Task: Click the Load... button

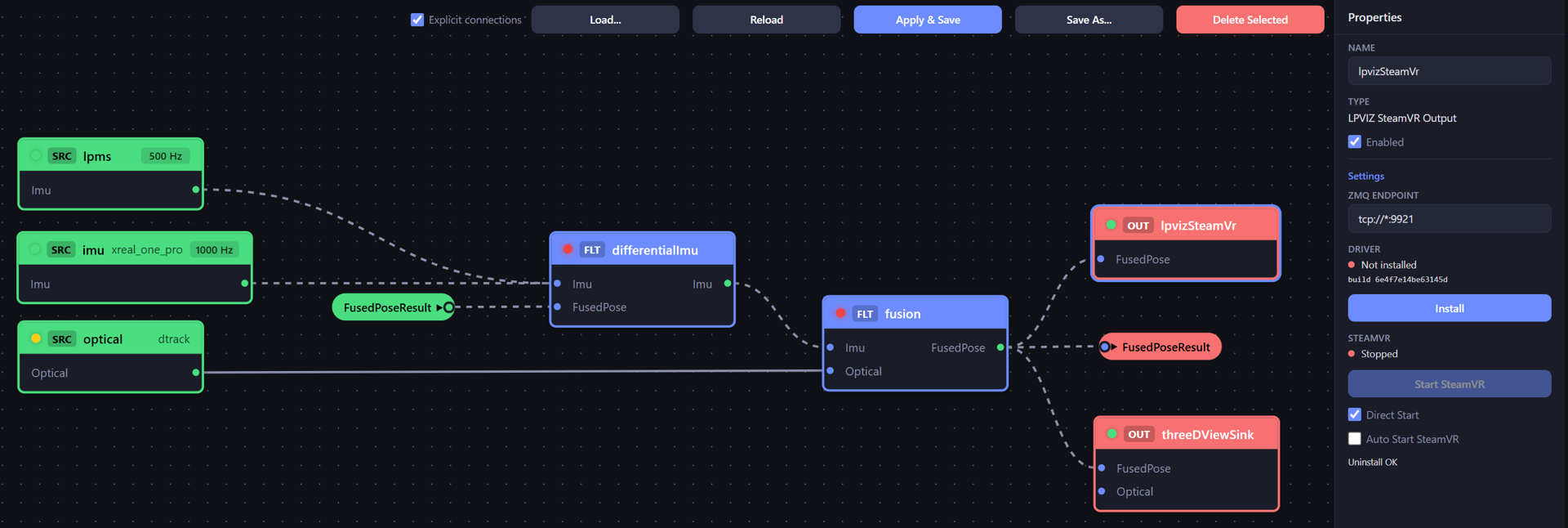Action: [605, 20]
